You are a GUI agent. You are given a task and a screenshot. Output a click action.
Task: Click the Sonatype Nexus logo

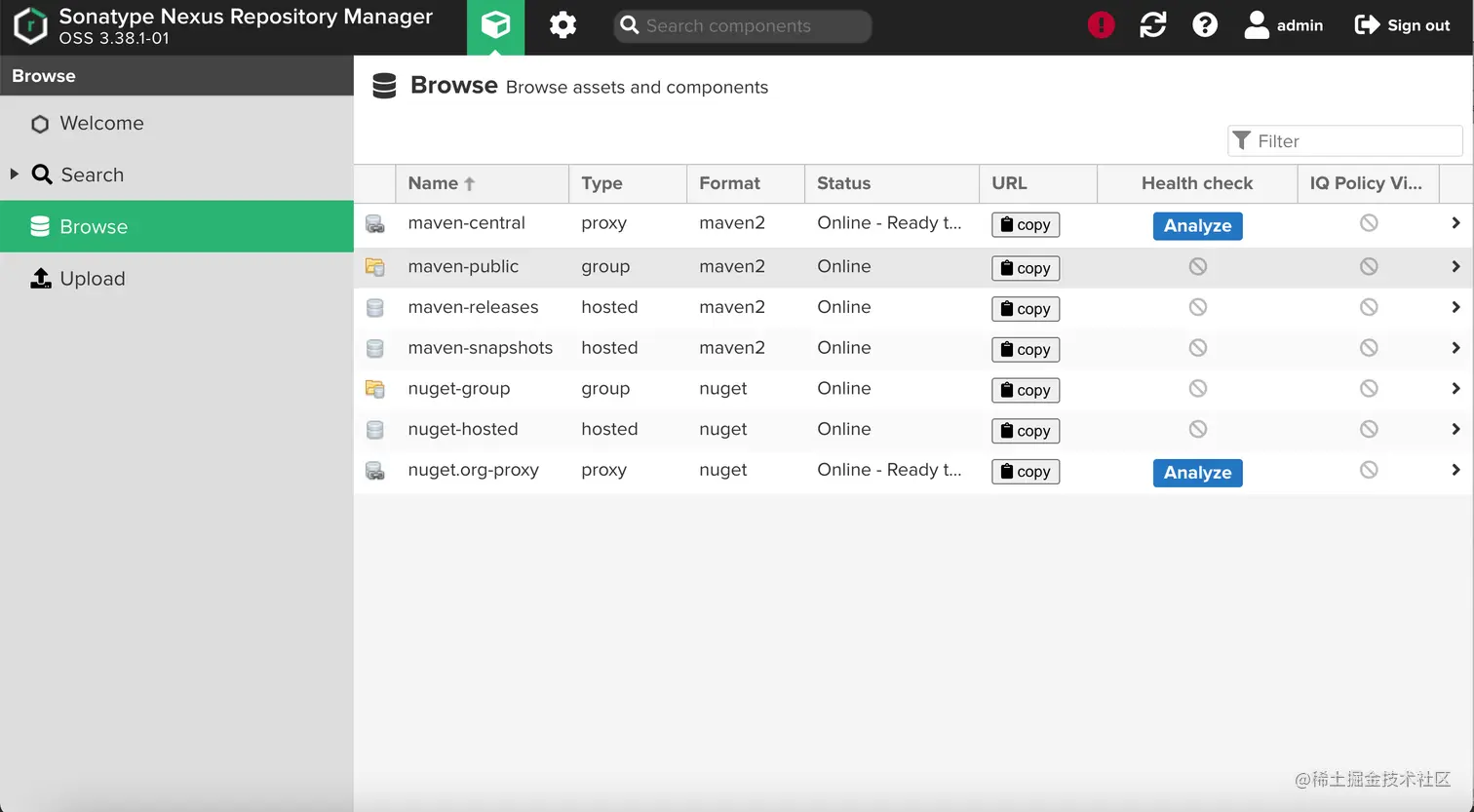click(x=30, y=26)
